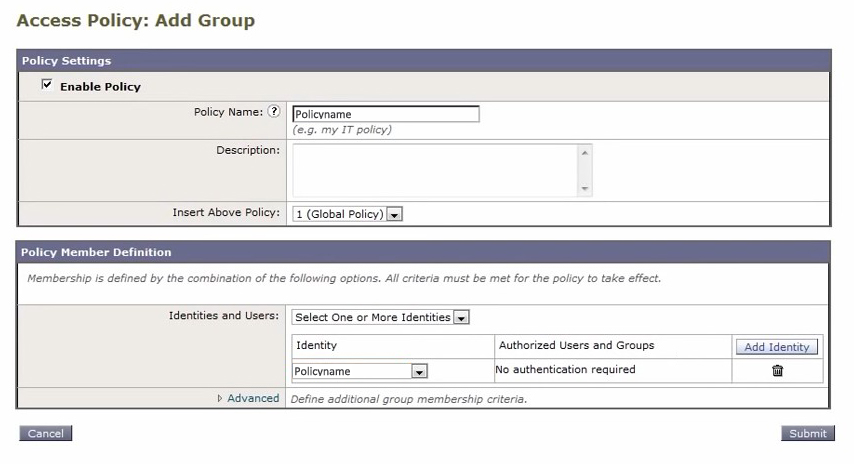Image resolution: width=854 pixels, height=464 pixels.
Task: Open the Select One or More Identities dropdown
Action: pyautogui.click(x=461, y=318)
